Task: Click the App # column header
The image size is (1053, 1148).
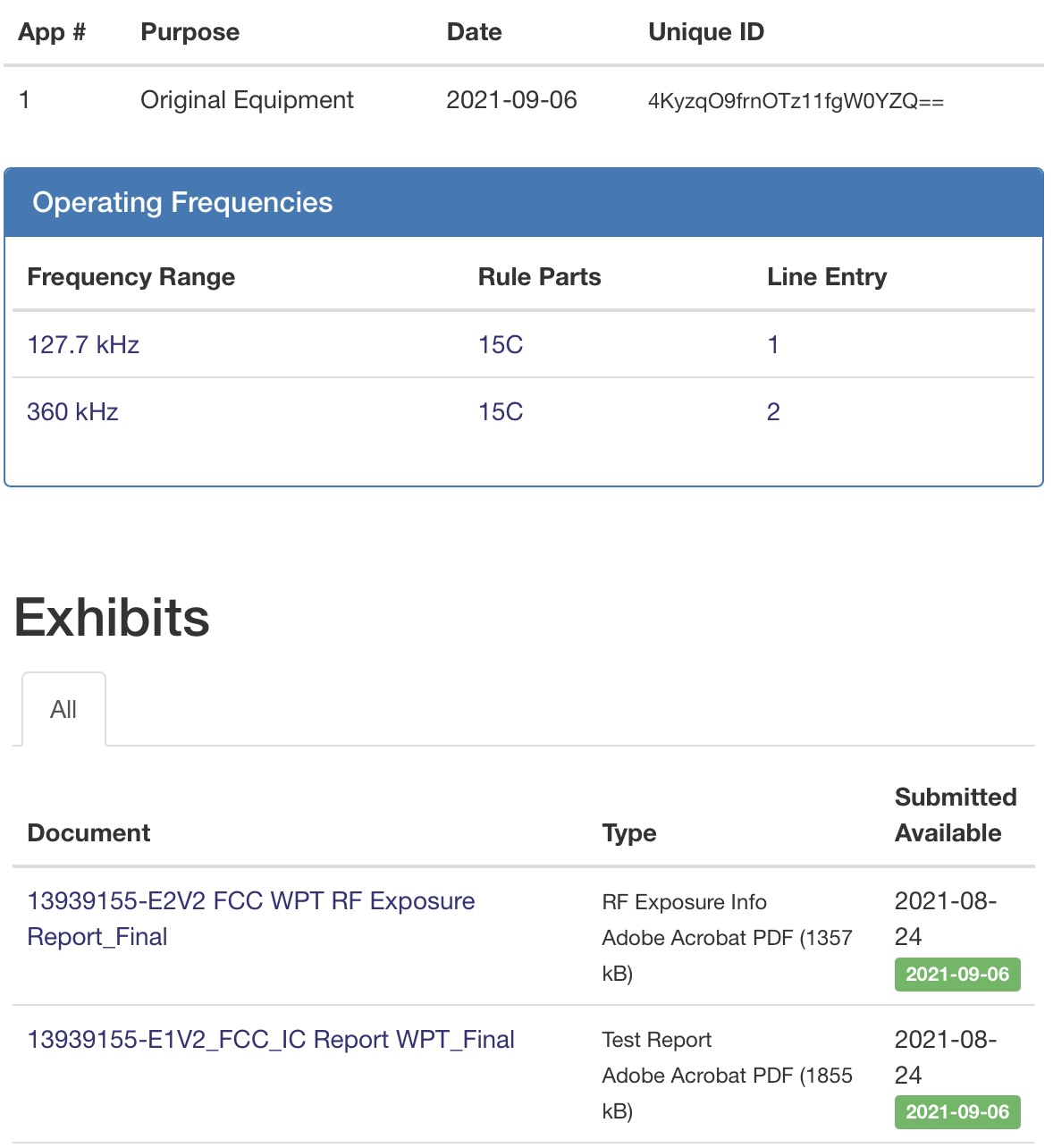Action: pyautogui.click(x=53, y=32)
